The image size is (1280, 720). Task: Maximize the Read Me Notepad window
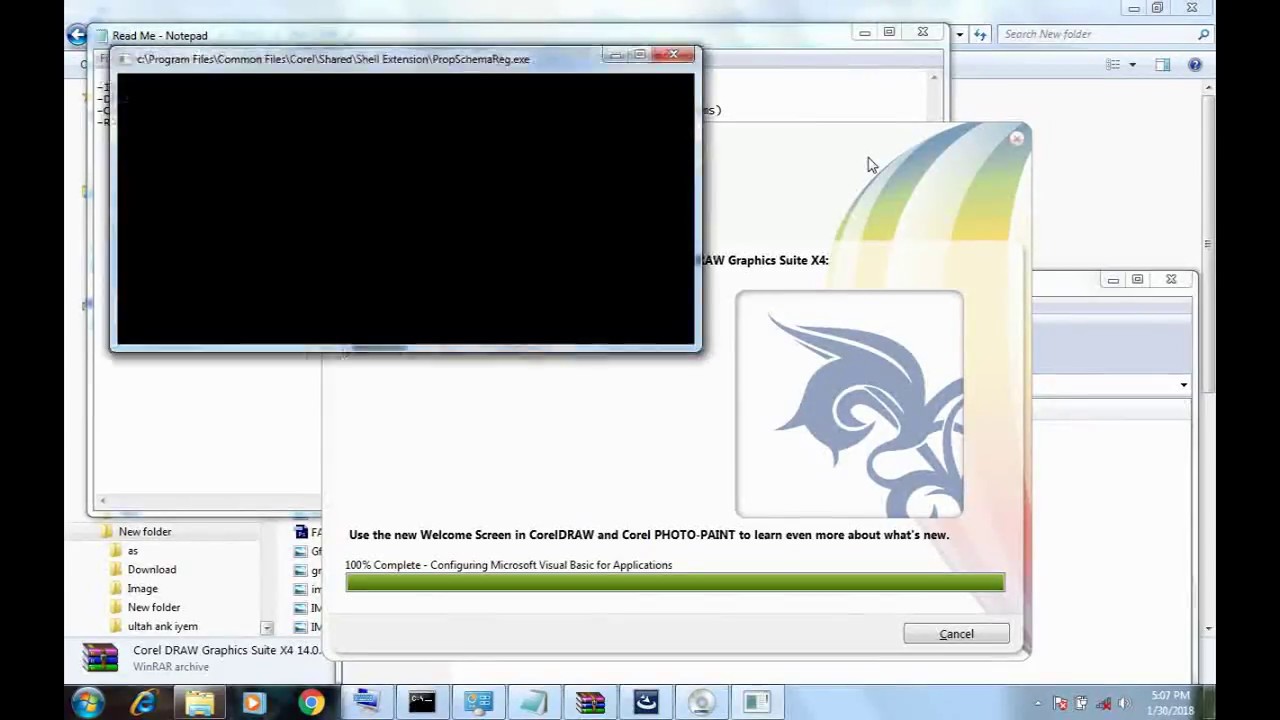pos(889,33)
